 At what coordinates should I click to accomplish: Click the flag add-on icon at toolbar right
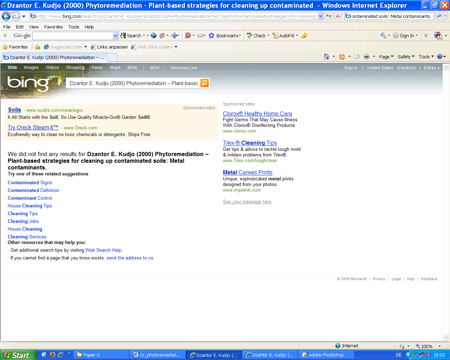coord(438,36)
